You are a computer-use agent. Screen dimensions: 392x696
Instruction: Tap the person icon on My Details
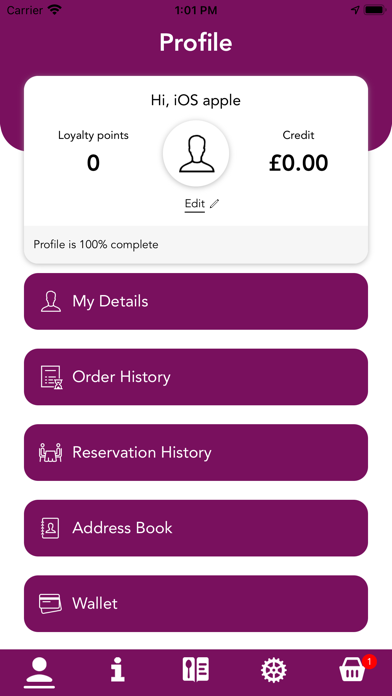51,301
